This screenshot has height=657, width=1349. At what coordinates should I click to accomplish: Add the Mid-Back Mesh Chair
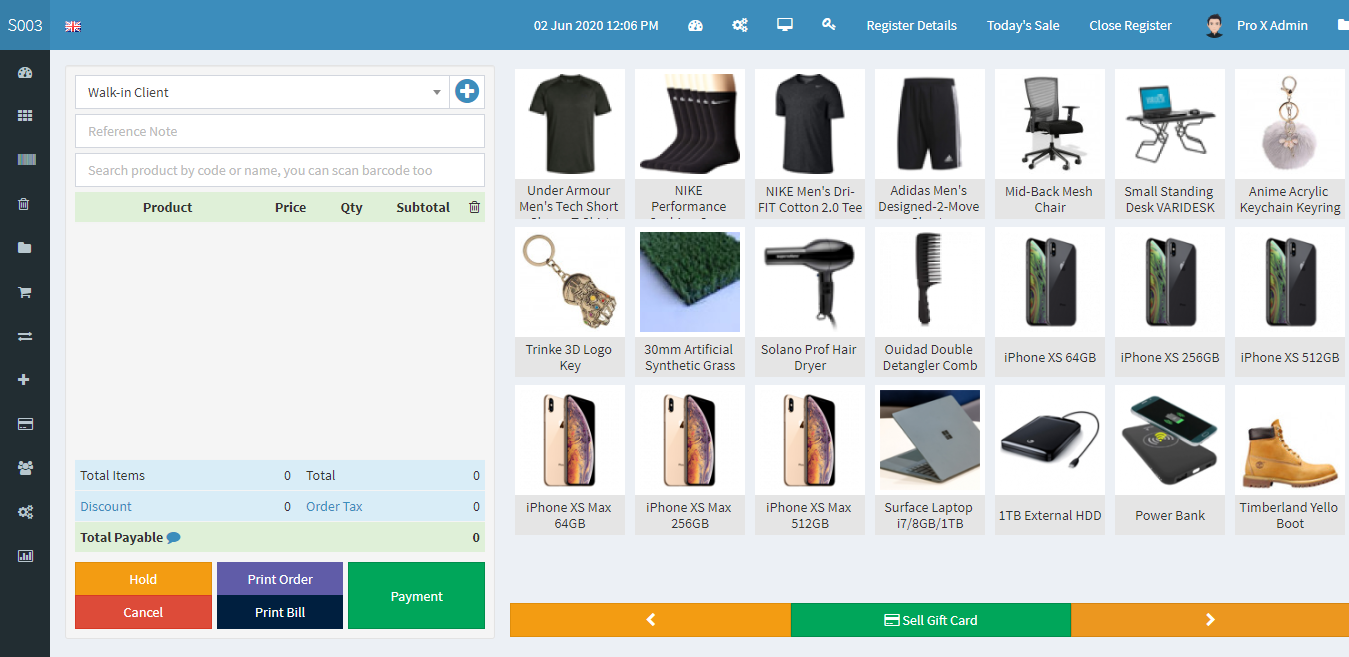1050,143
